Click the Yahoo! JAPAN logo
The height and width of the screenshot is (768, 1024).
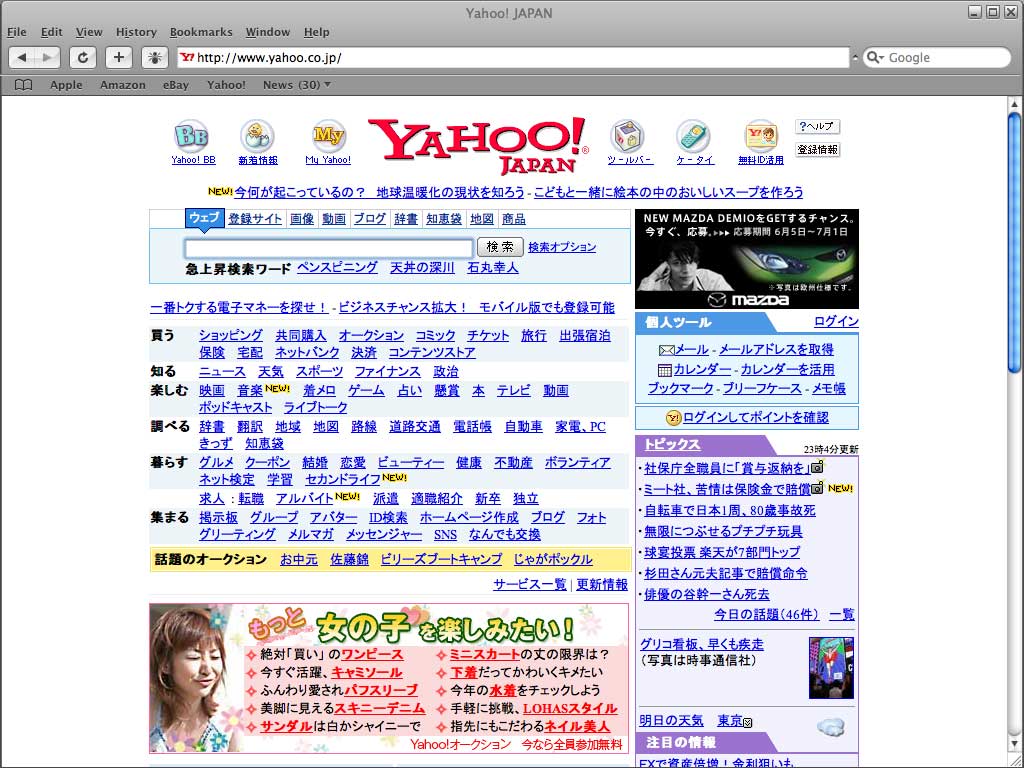click(x=478, y=146)
